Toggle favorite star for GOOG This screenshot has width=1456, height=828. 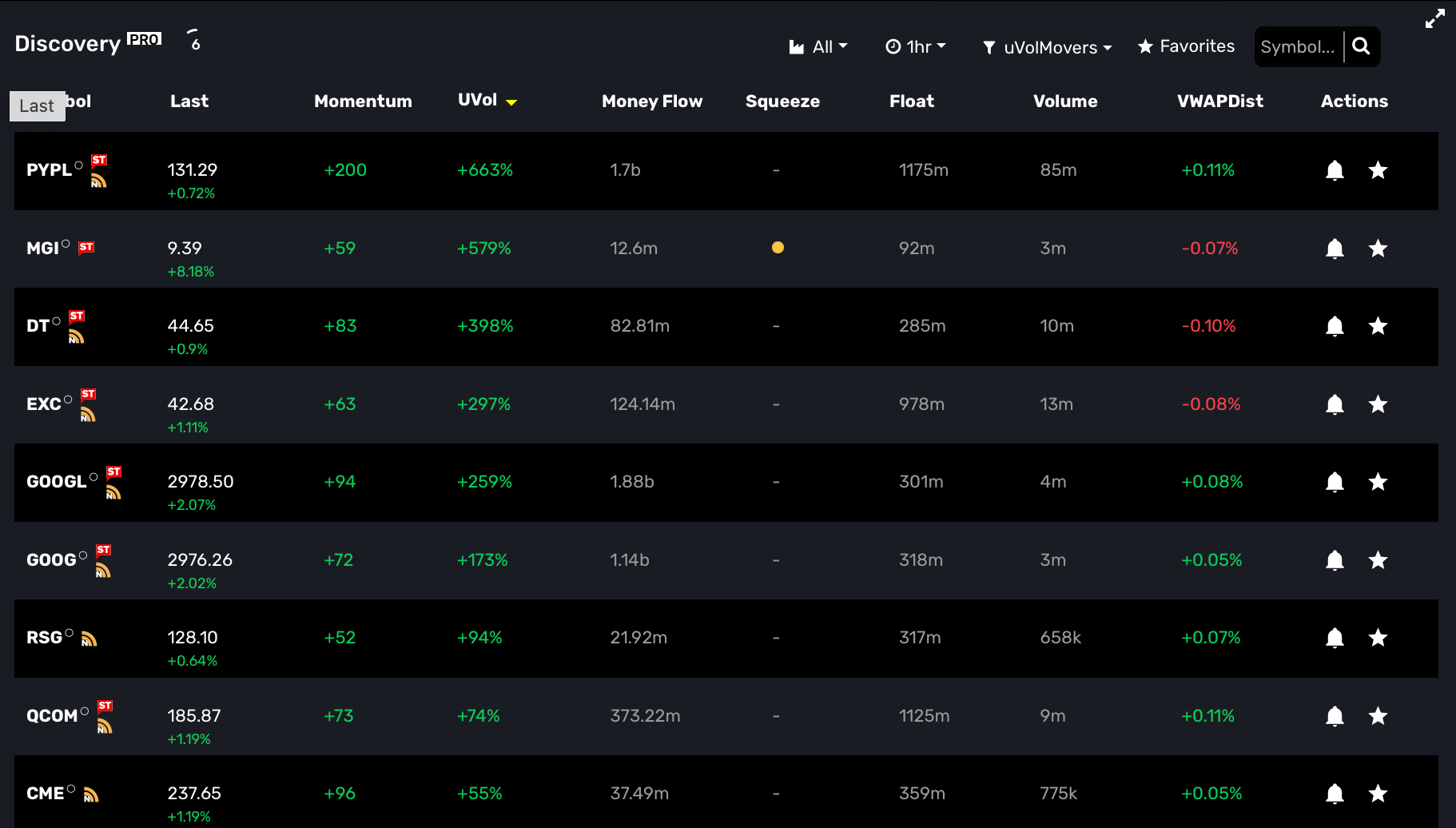(1378, 560)
